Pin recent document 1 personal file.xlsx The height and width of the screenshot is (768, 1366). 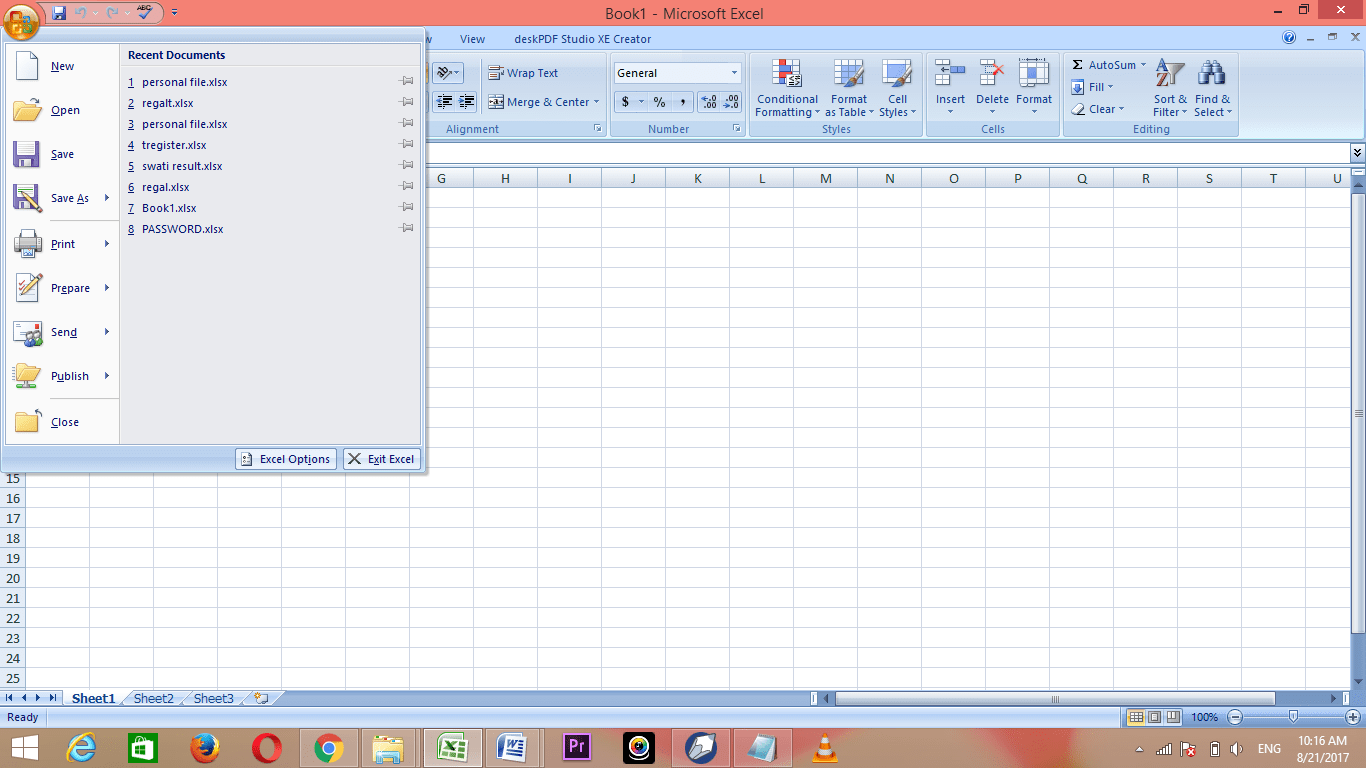point(406,82)
